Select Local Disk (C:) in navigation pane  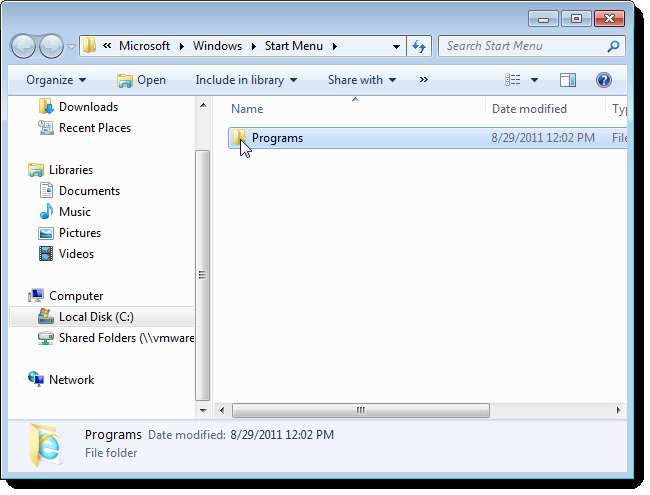pyautogui.click(x=101, y=317)
